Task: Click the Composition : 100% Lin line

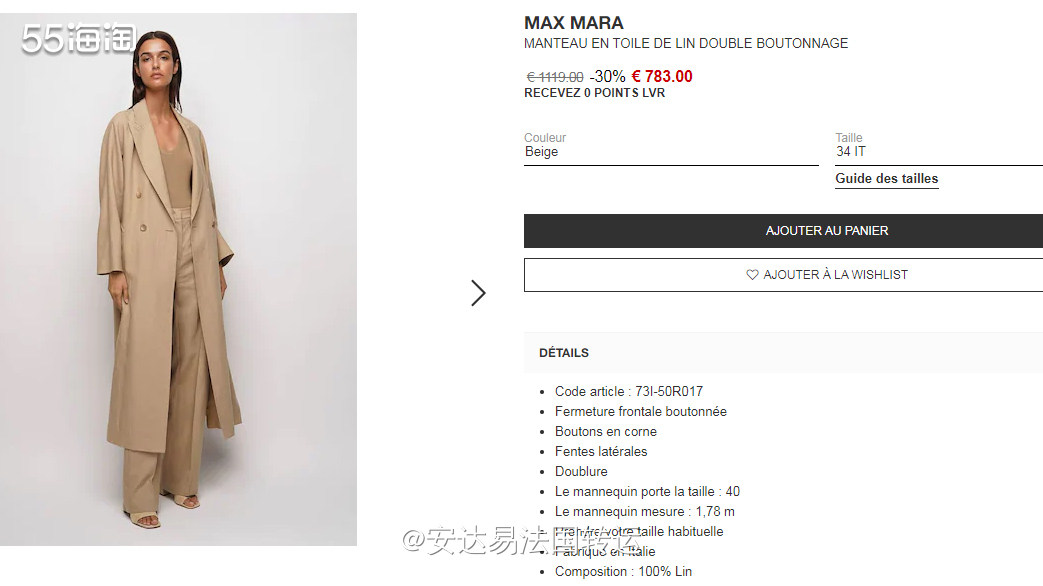Action: click(x=623, y=571)
